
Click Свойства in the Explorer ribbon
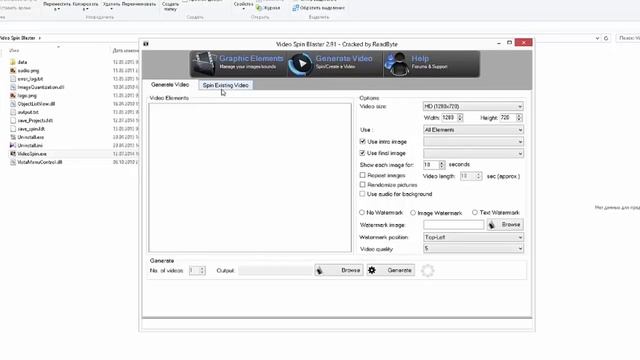point(243,4)
